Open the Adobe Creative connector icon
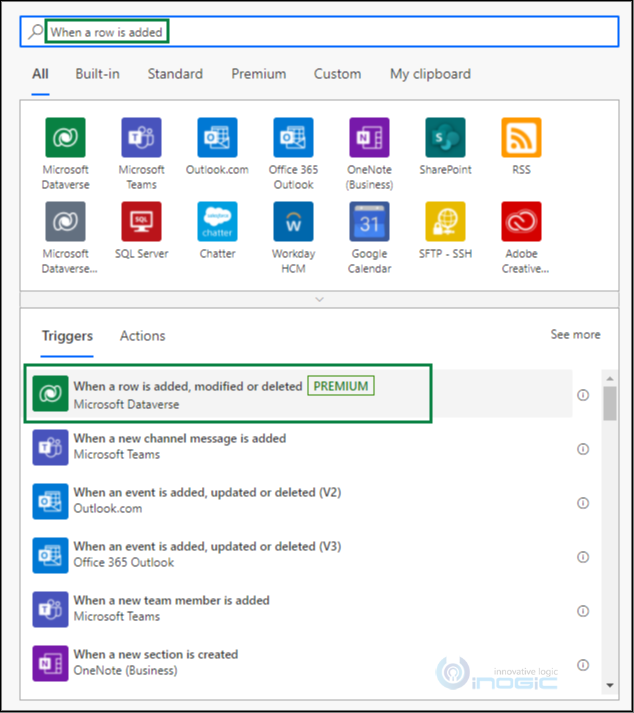Viewport: 634px width, 713px height. coord(521,222)
